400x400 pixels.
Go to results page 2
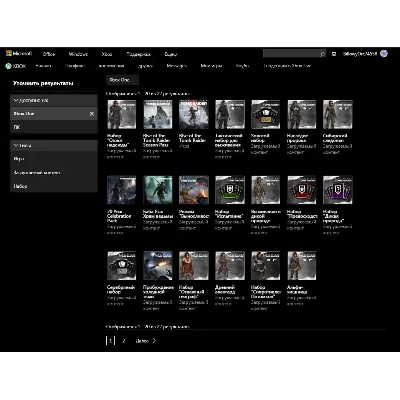coord(124,341)
